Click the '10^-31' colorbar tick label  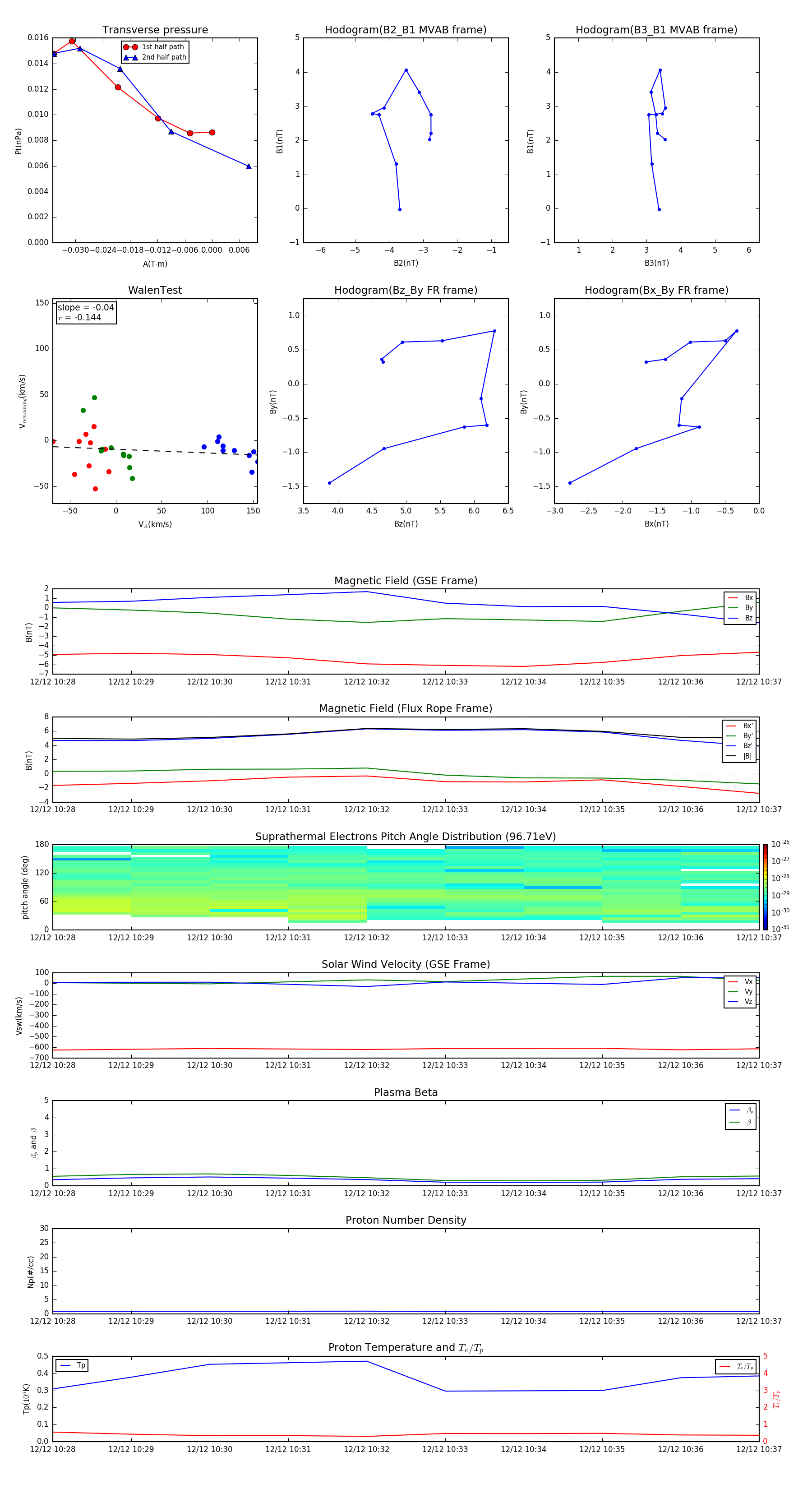(x=780, y=929)
